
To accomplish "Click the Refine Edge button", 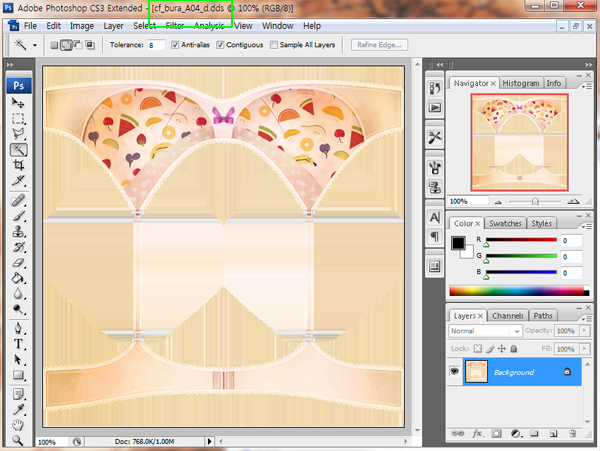I will click(379, 45).
